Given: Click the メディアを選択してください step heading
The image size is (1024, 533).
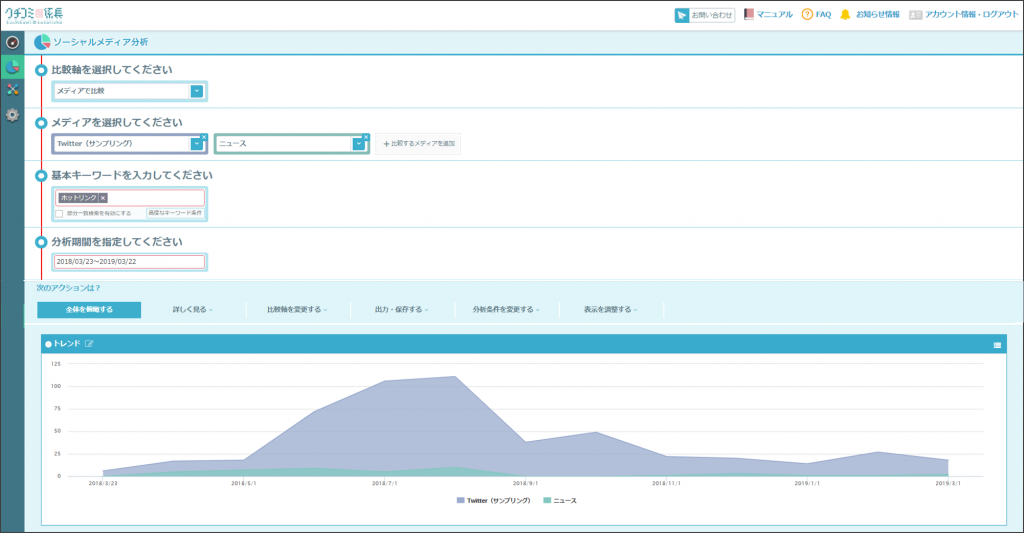Looking at the screenshot, I should (117, 123).
